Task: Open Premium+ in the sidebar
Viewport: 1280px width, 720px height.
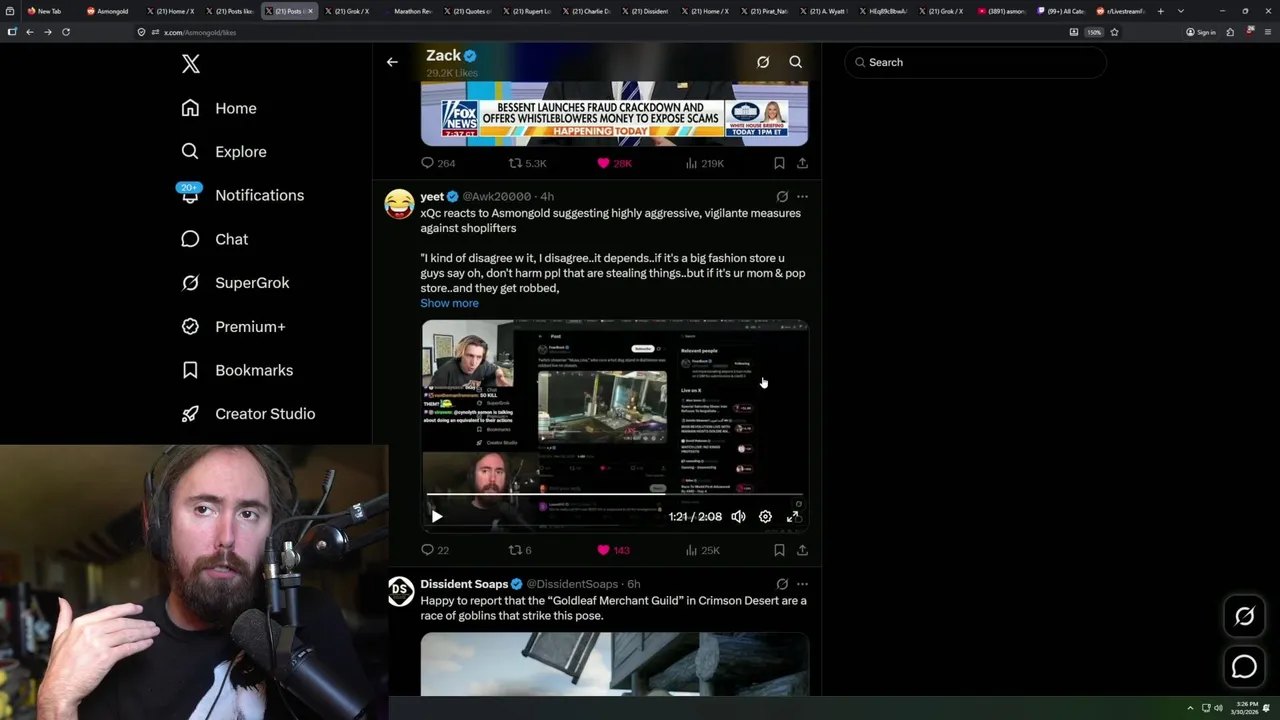Action: 233,327
